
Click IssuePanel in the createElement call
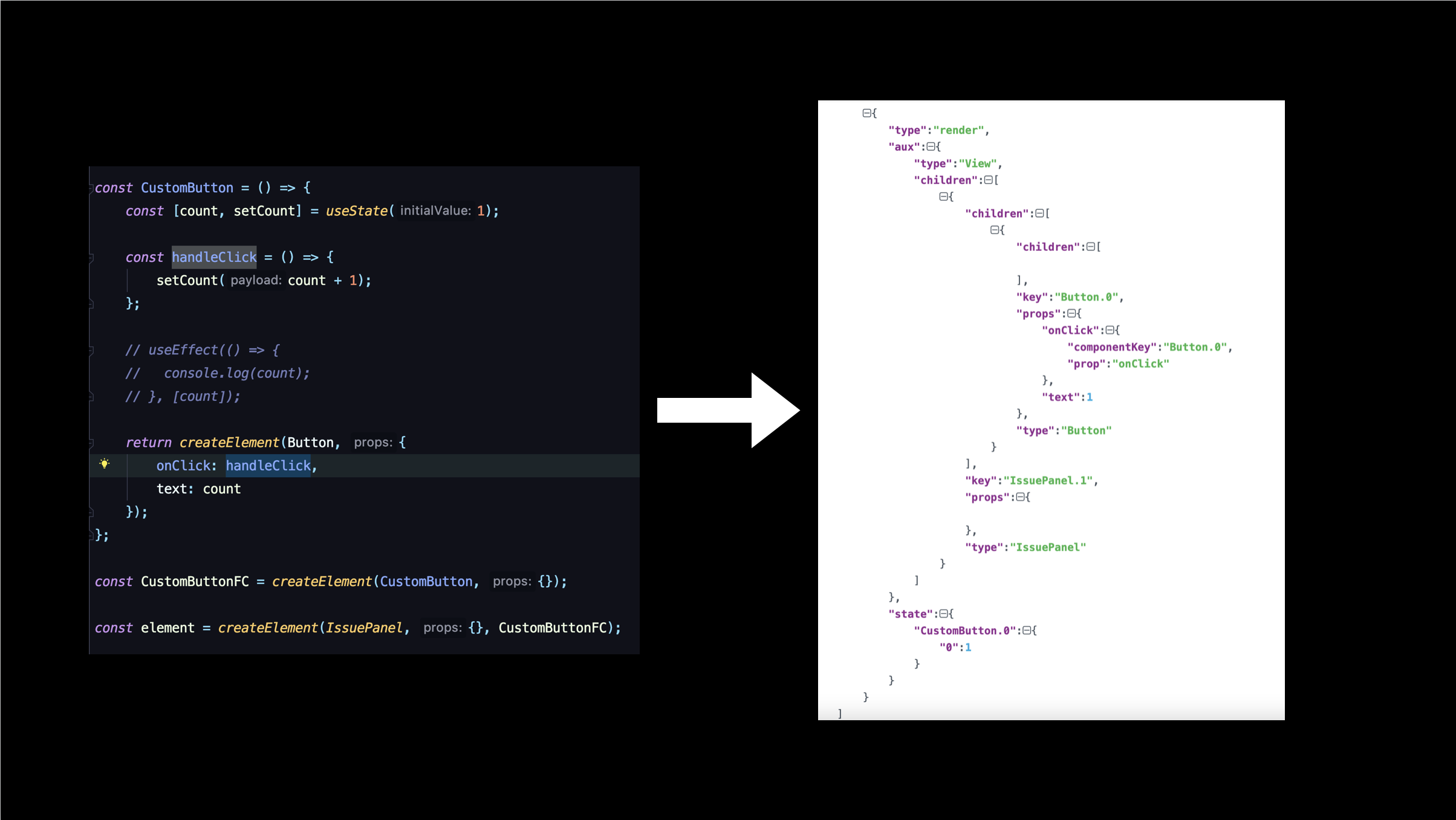click(x=364, y=628)
